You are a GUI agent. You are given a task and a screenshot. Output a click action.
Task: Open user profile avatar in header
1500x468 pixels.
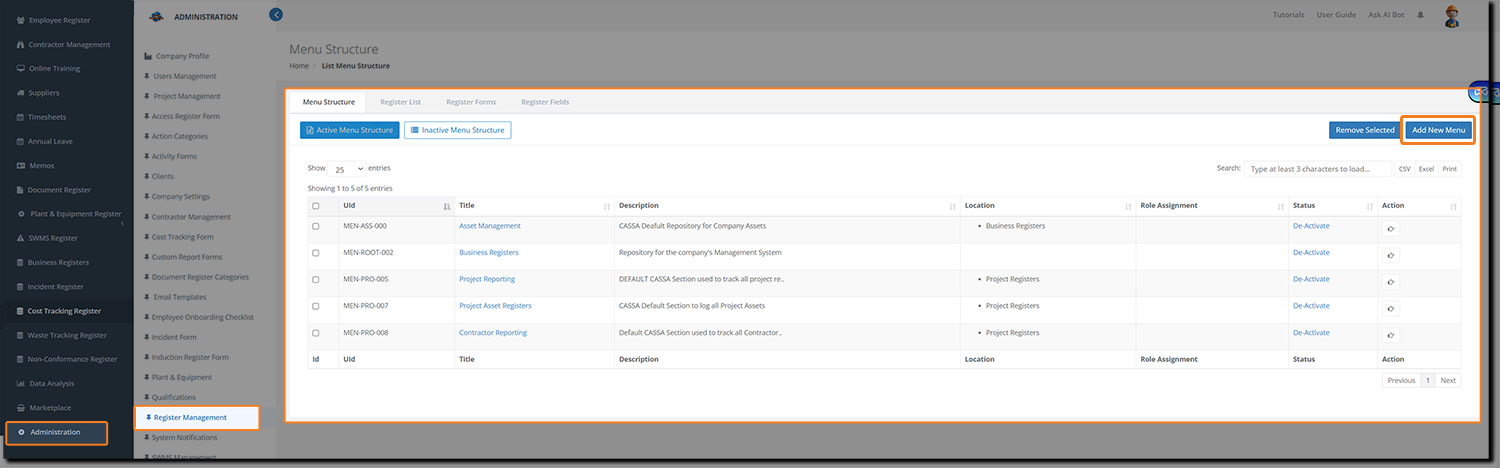pyautogui.click(x=1452, y=15)
